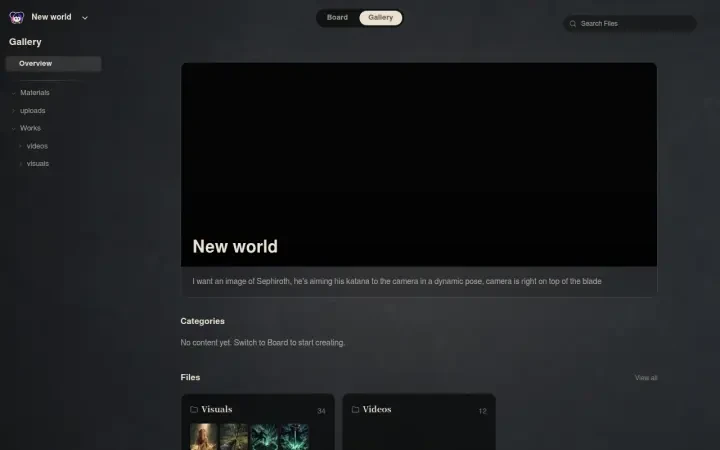This screenshot has height=450, width=720.
Task: Open the Visuals folder card title
Action: tap(217, 409)
